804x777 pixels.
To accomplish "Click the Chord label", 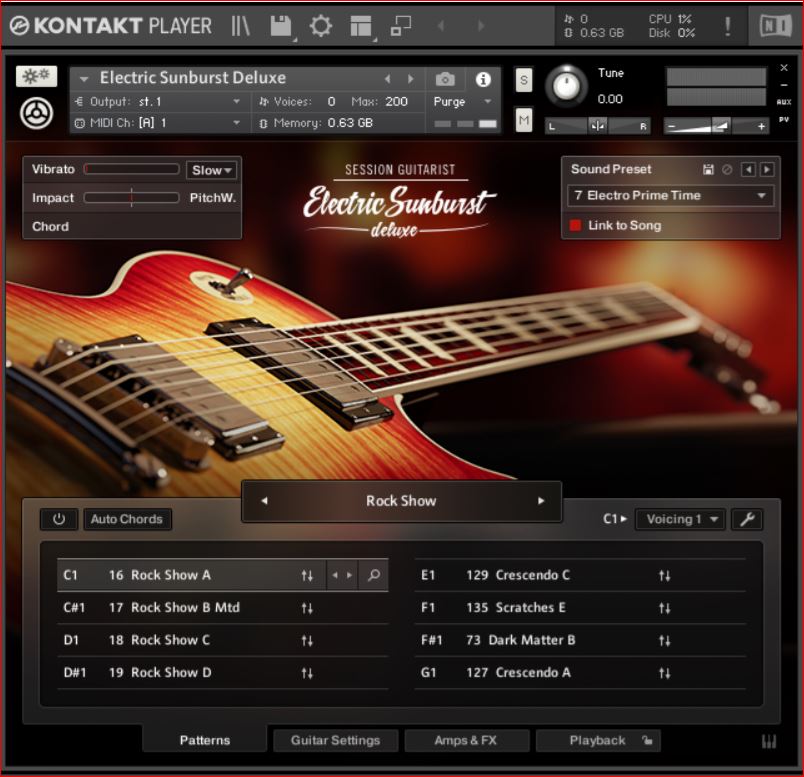I will coord(50,226).
